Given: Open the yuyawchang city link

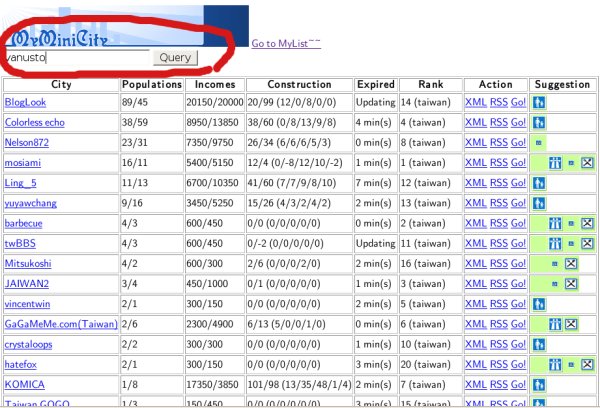Looking at the screenshot, I should tap(31, 203).
